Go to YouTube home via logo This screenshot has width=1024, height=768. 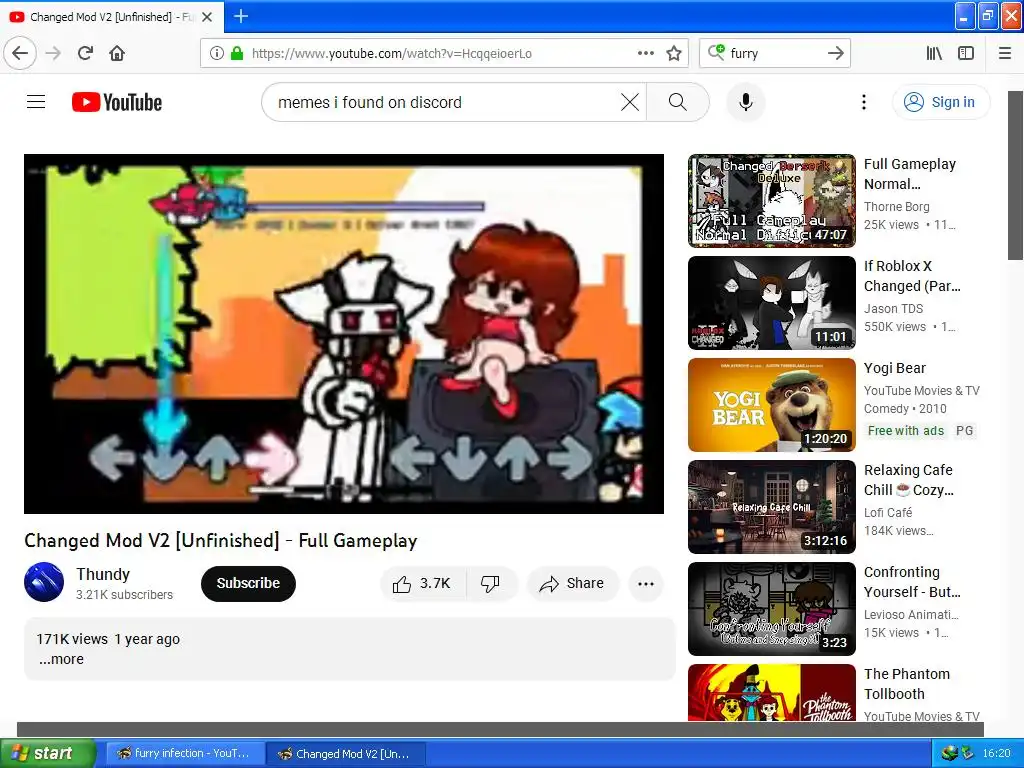(x=117, y=103)
